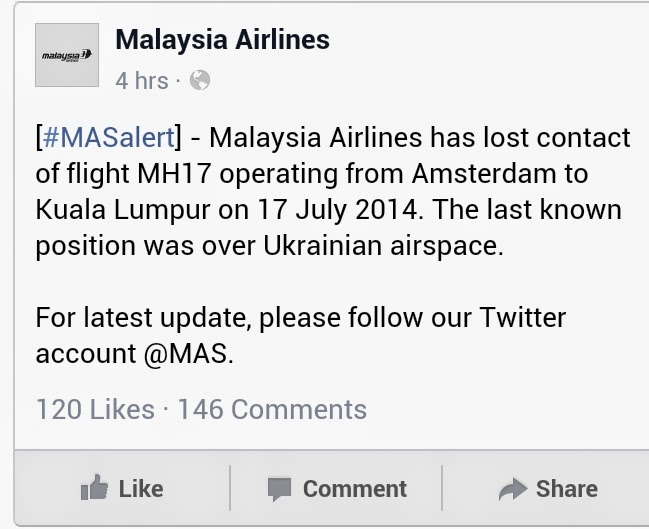Open the #MASalert hashtag
The width and height of the screenshot is (649, 529).
click(x=108, y=138)
